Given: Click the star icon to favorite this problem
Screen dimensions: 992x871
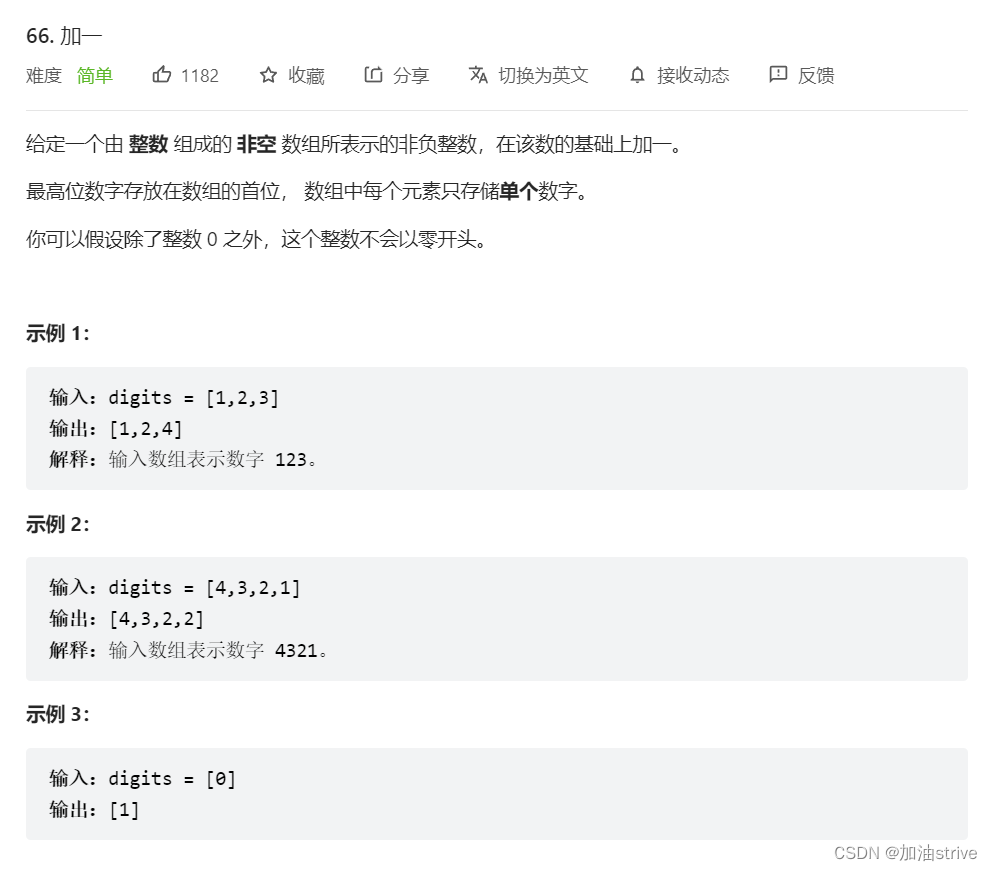Looking at the screenshot, I should tap(268, 75).
